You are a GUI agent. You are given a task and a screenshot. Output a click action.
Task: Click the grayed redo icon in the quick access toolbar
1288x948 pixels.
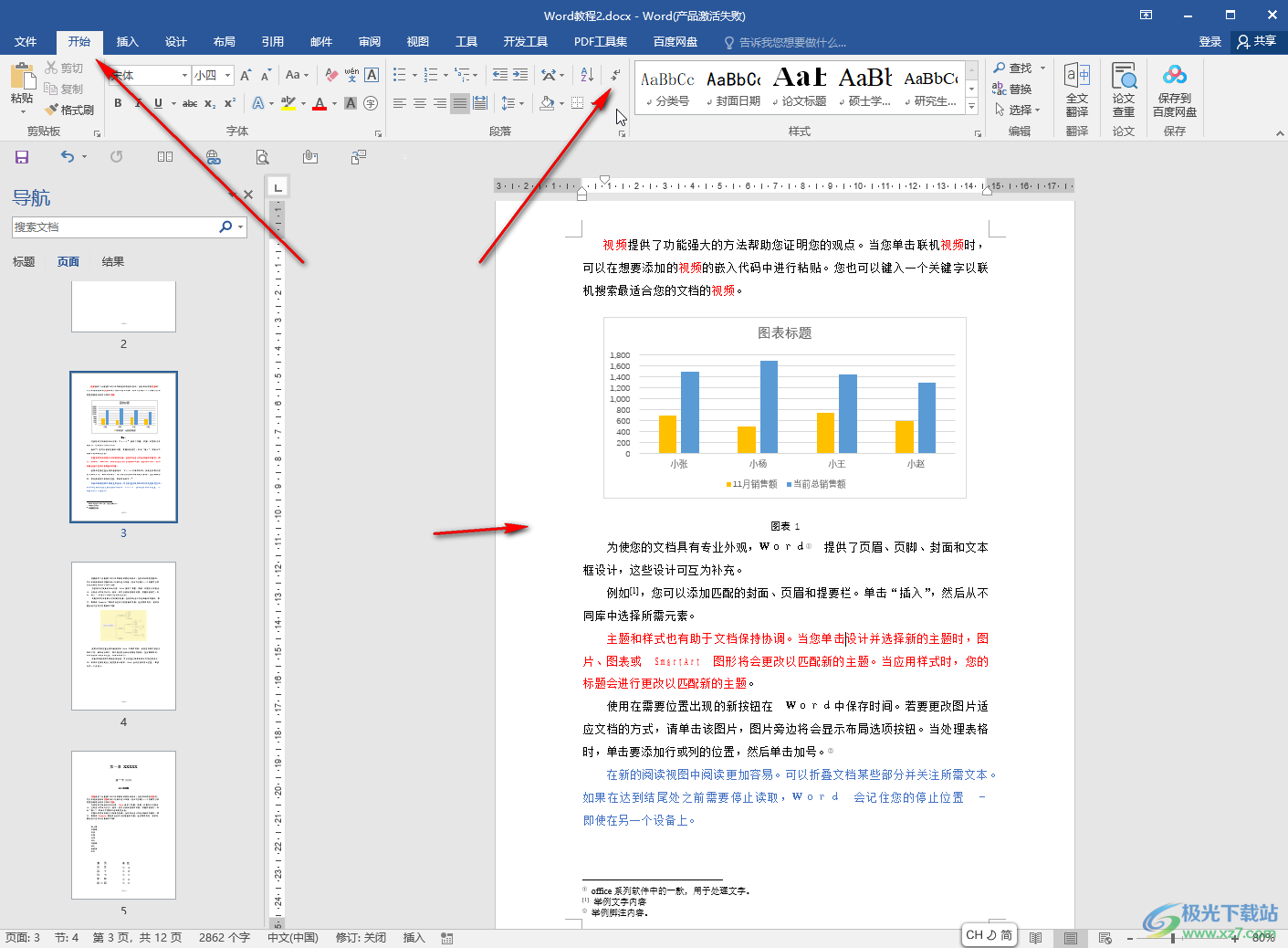[x=117, y=157]
